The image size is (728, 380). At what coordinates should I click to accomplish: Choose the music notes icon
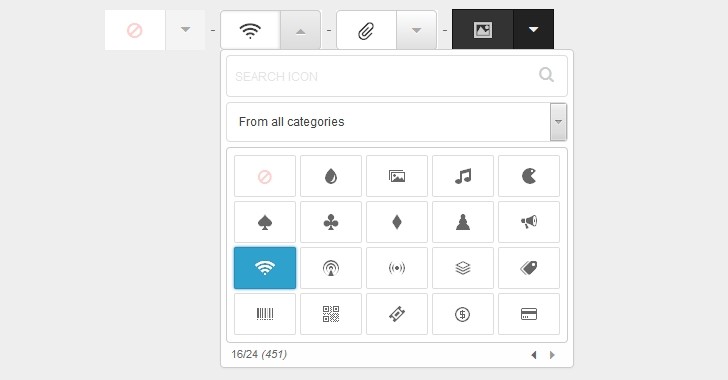point(462,176)
